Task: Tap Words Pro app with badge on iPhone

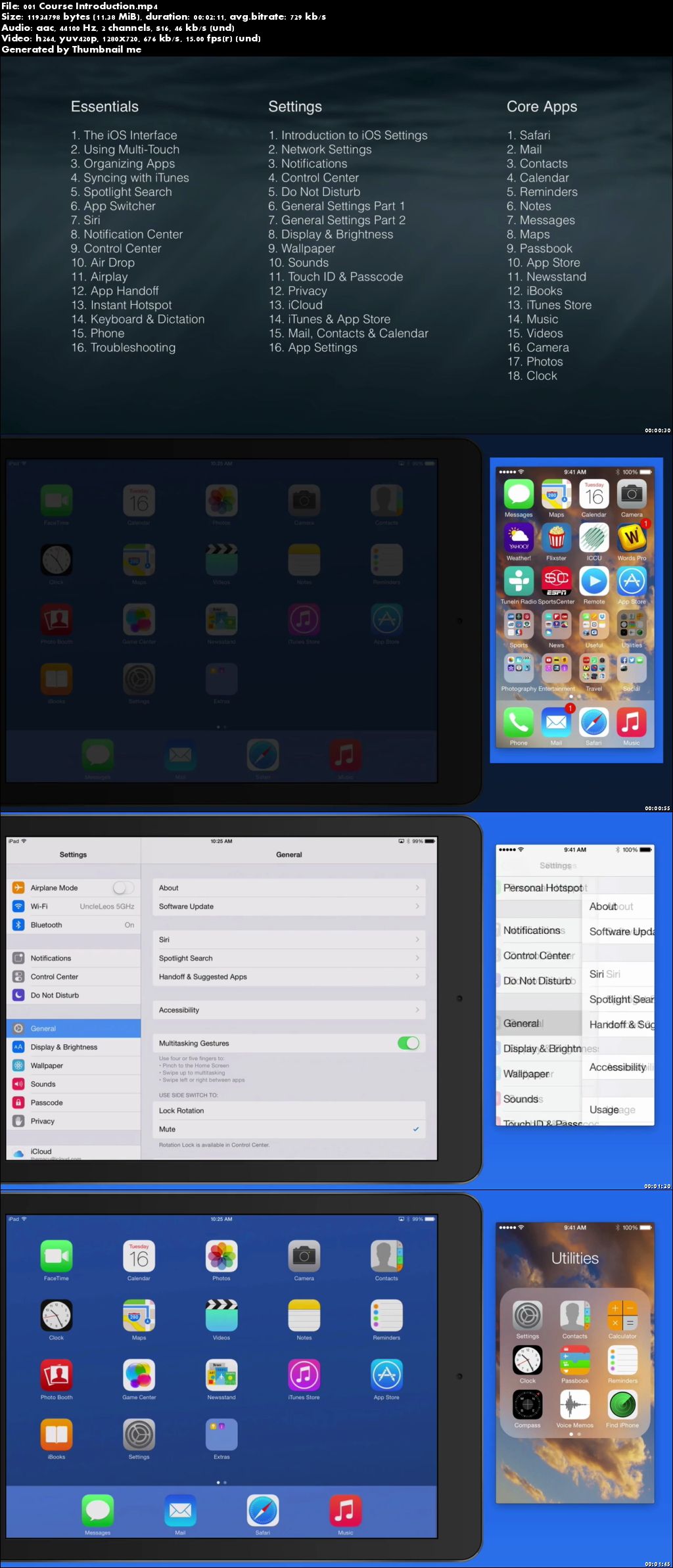Action: pyautogui.click(x=632, y=538)
